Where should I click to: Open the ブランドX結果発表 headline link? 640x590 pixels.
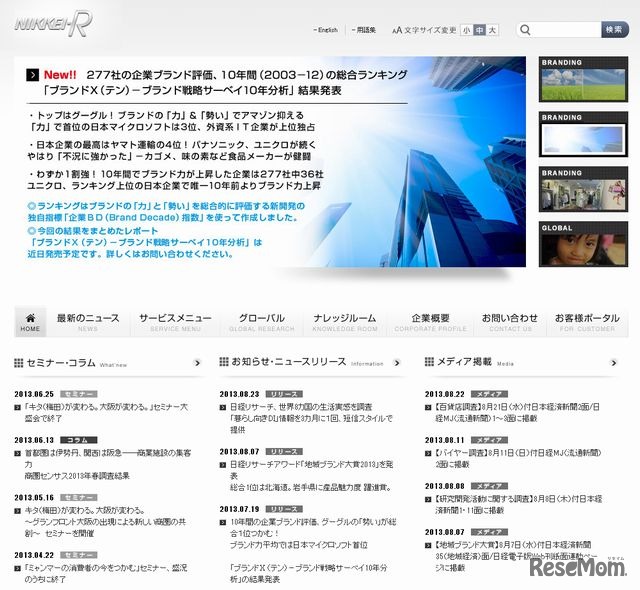[225, 82]
